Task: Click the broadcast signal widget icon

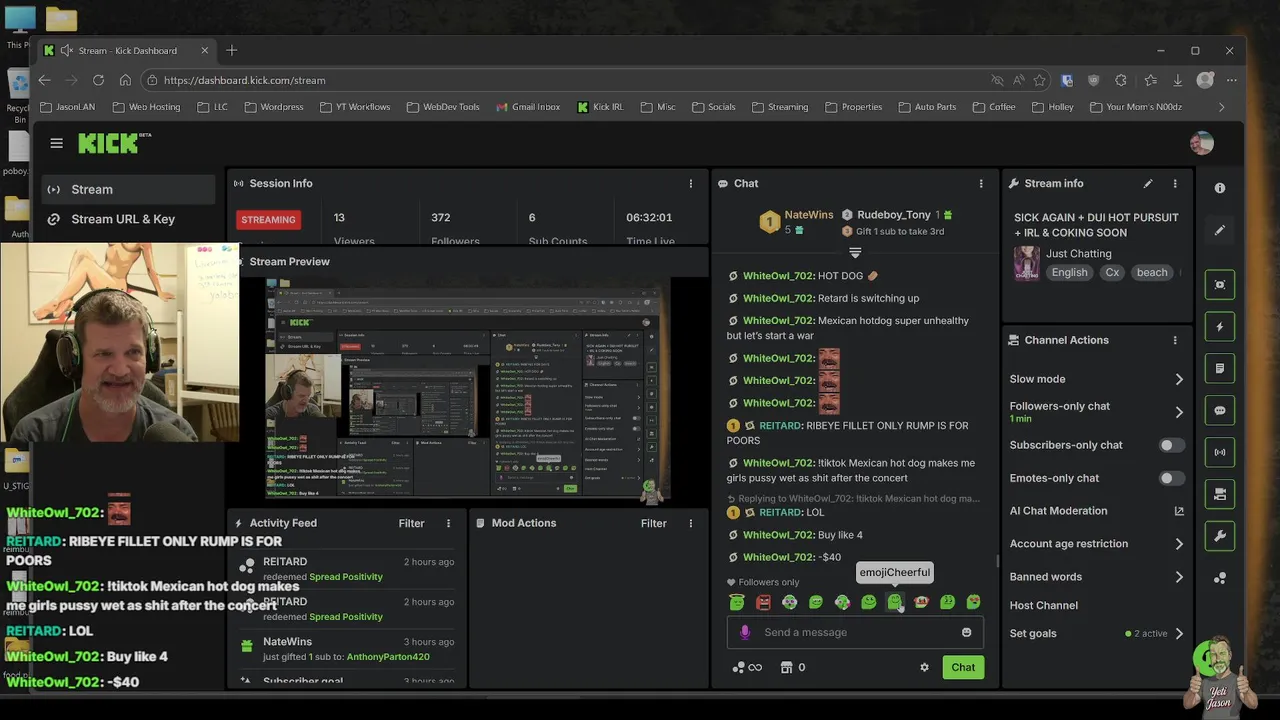Action: point(1220,452)
